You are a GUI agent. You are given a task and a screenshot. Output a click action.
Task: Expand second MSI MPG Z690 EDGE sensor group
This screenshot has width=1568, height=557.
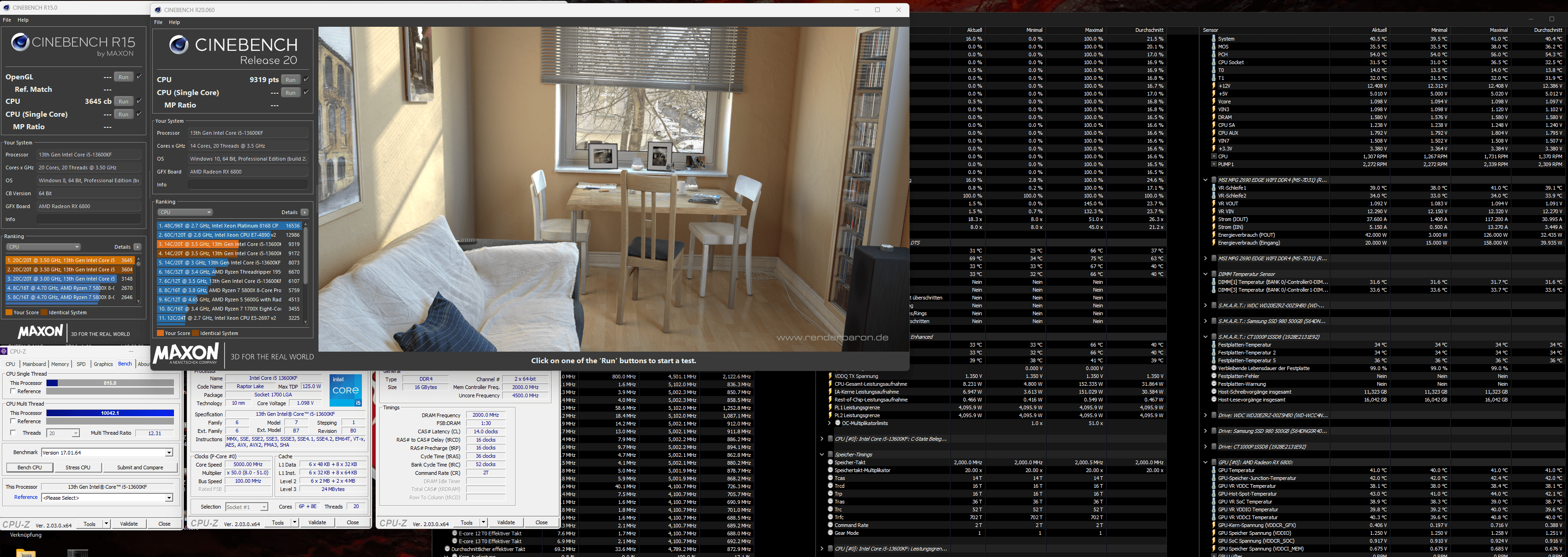pos(1205,259)
